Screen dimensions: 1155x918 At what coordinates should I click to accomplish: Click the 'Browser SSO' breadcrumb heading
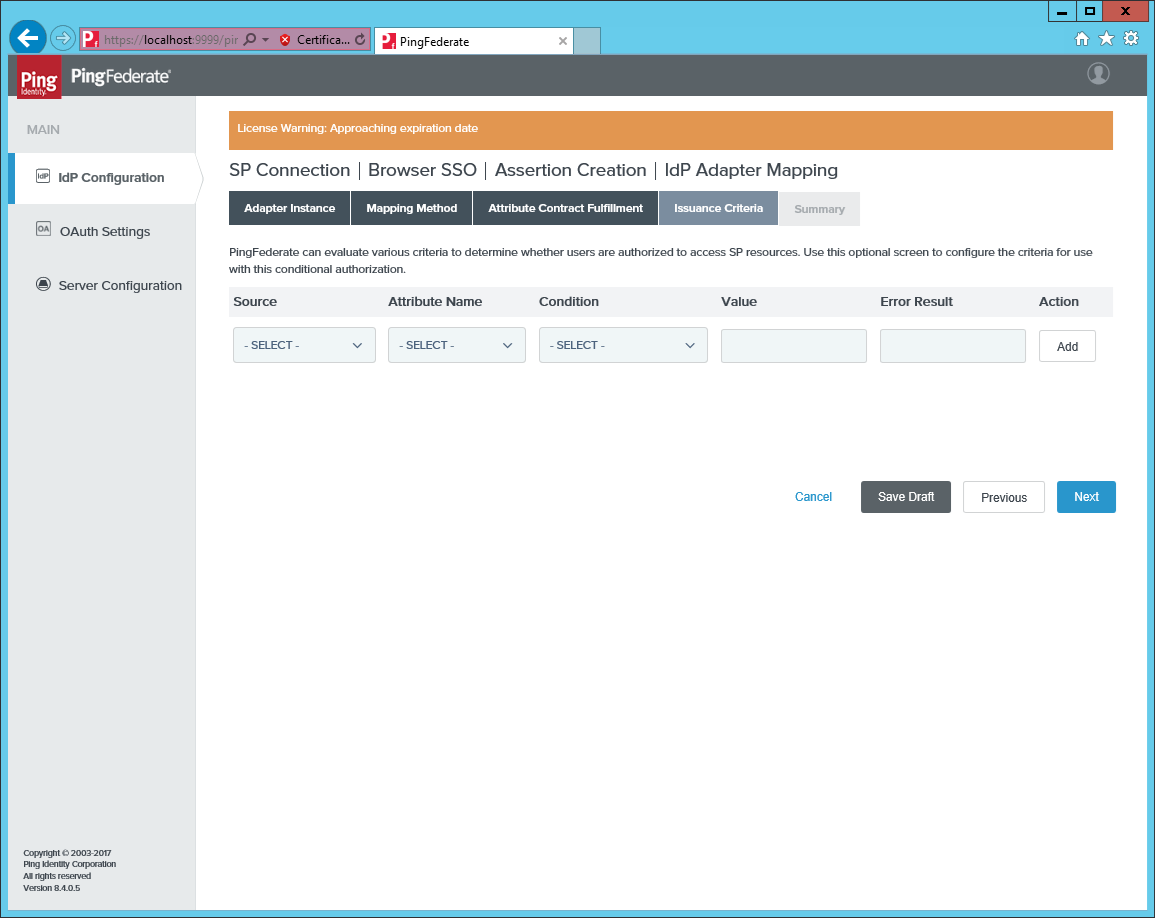click(x=423, y=170)
